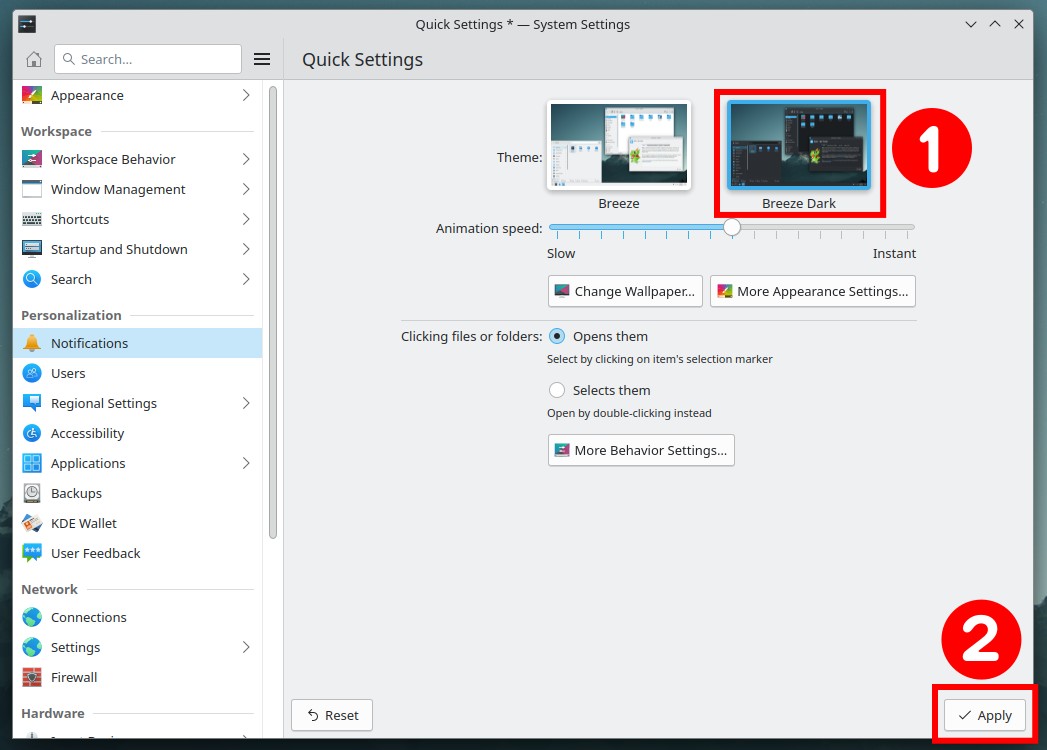1047x750 pixels.
Task: Click the Startup and Shutdown icon
Action: pos(31,249)
